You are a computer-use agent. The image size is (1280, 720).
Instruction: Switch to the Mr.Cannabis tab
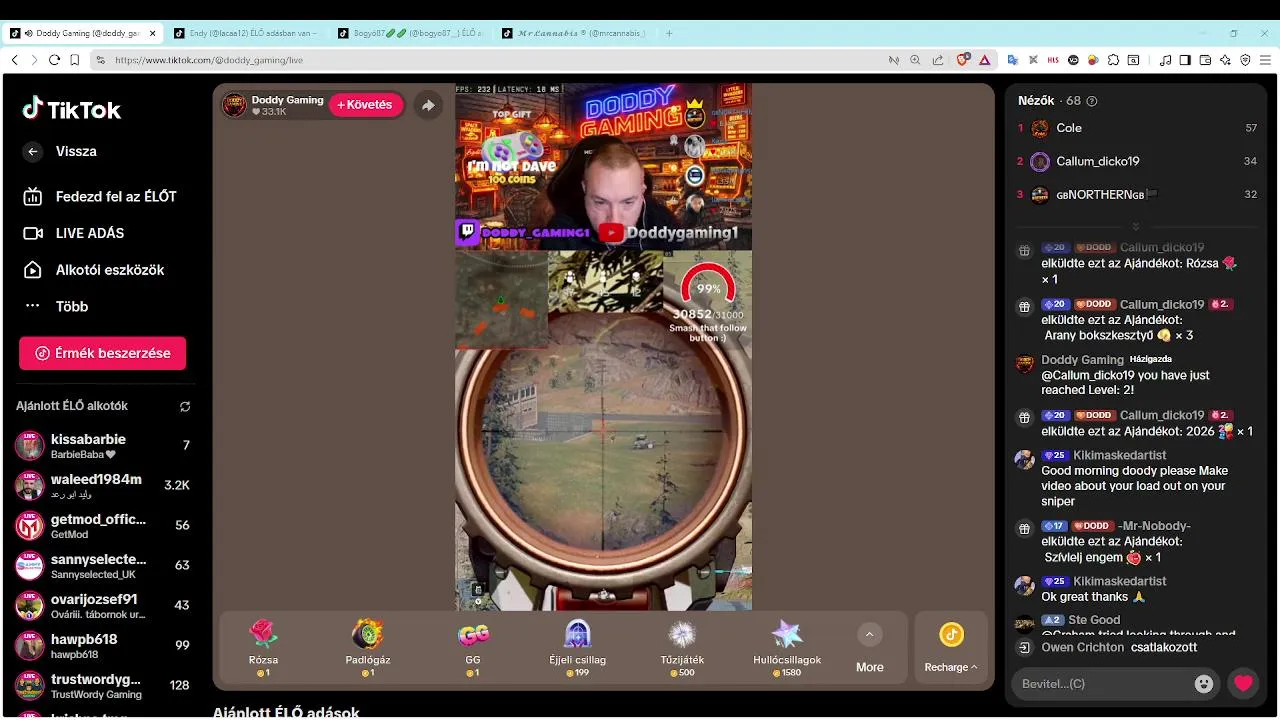pos(574,33)
